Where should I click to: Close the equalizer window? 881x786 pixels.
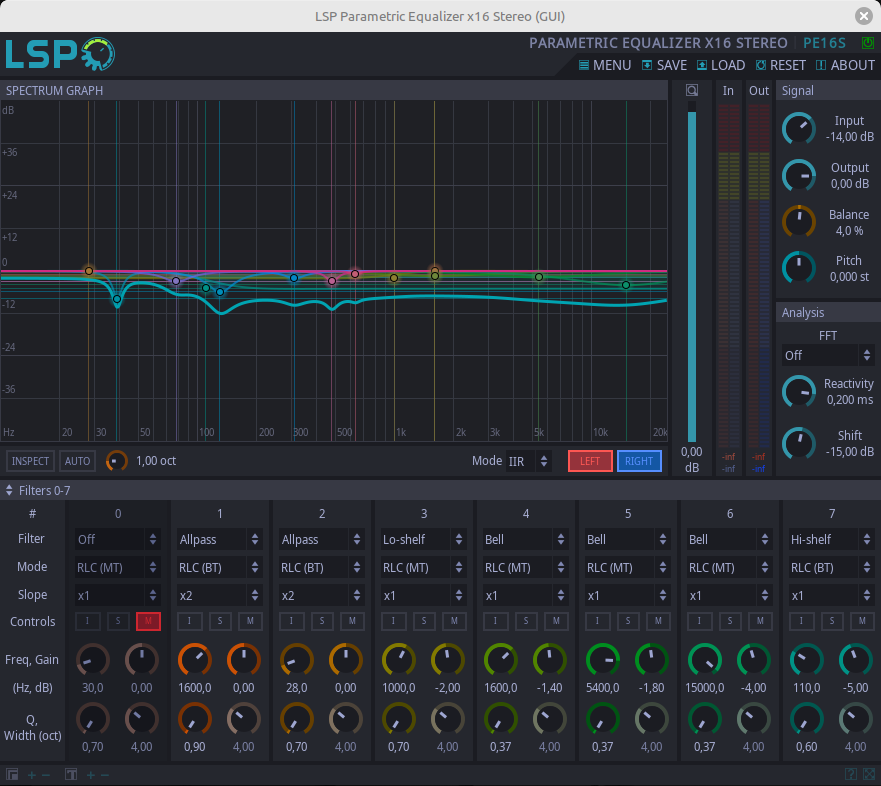point(864,16)
